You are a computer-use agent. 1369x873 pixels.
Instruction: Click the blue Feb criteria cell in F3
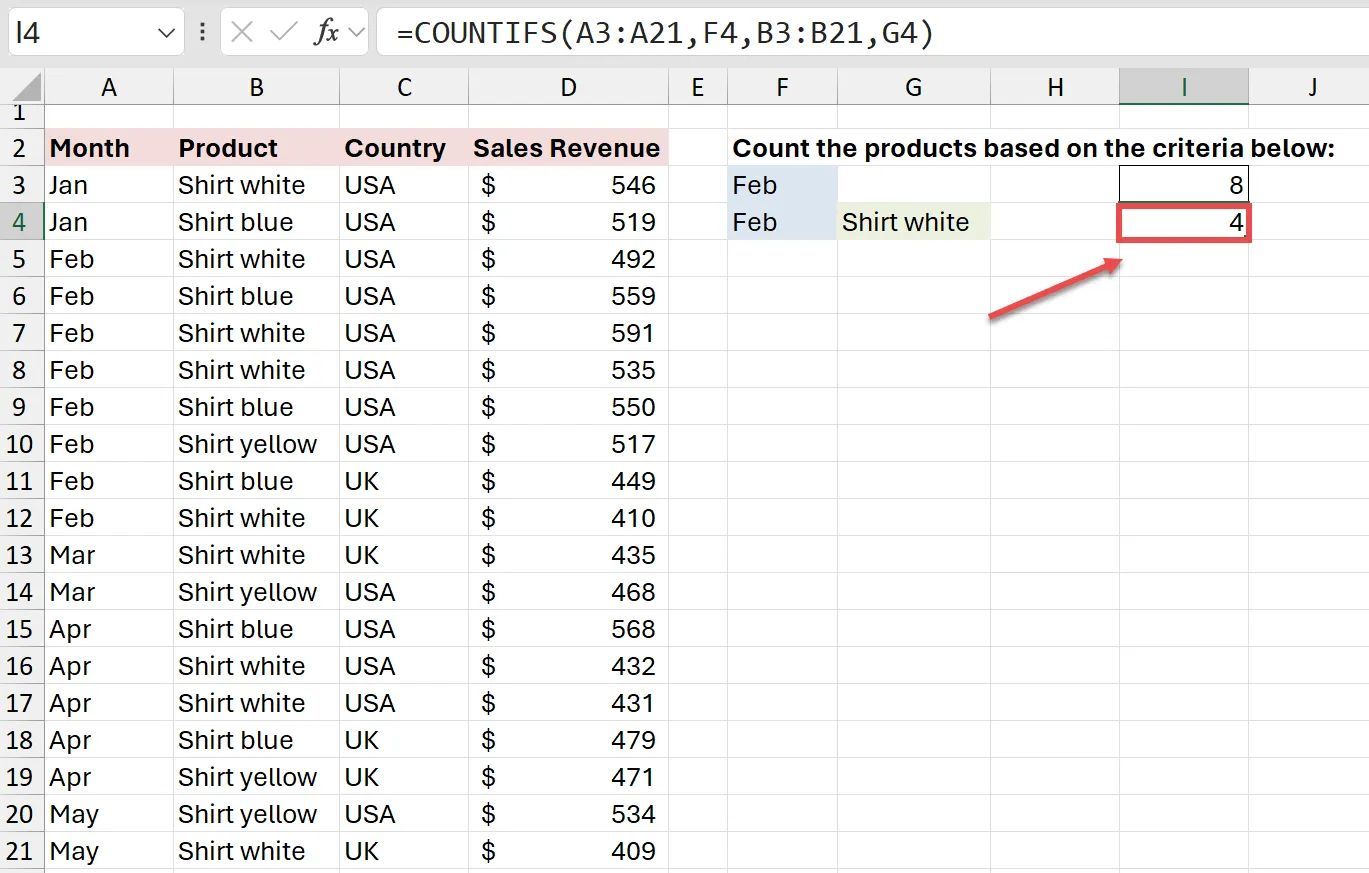(782, 185)
